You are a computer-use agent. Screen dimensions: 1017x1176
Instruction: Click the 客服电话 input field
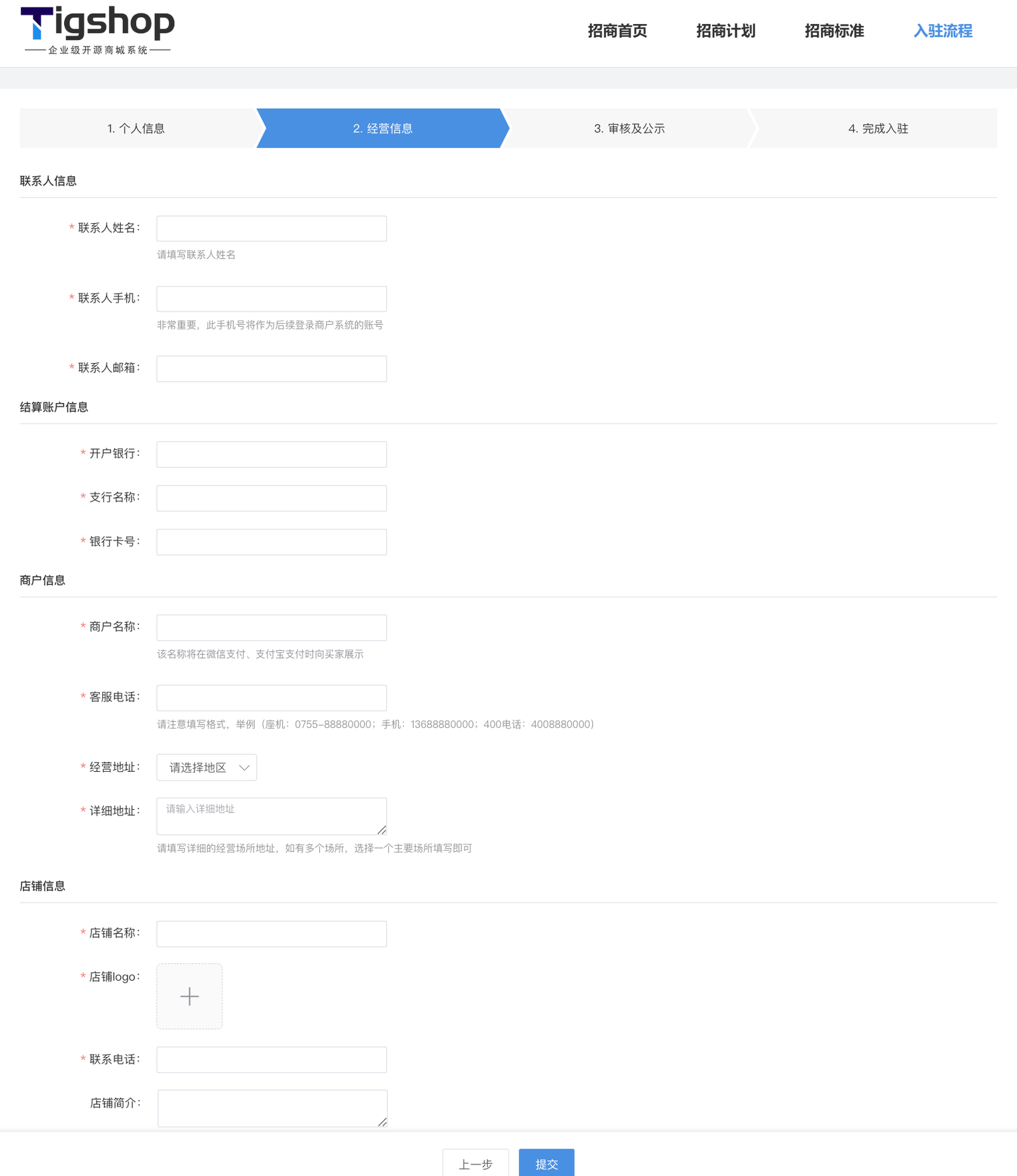click(x=271, y=698)
